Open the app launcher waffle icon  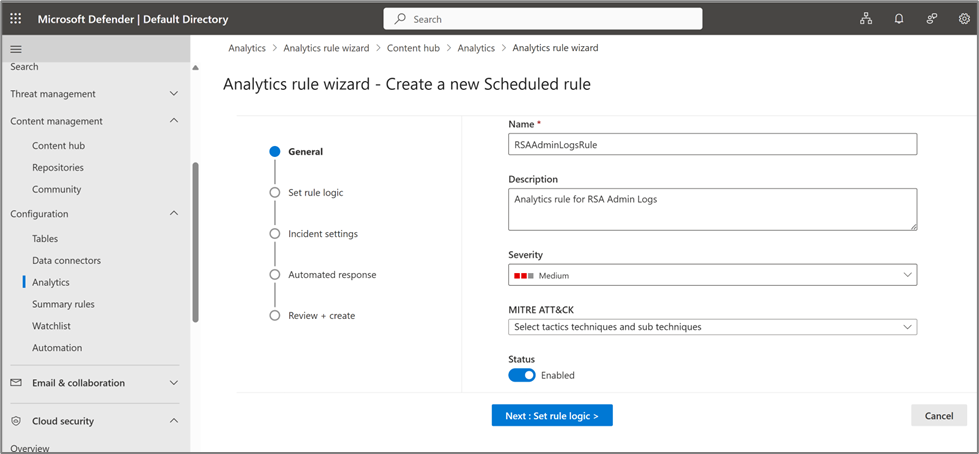pos(16,19)
